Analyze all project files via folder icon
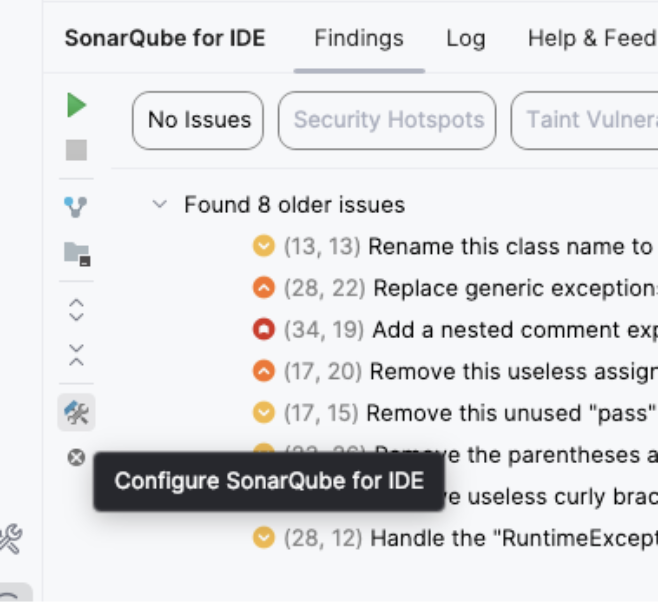Image resolution: width=660 pixels, height=606 pixels. pos(76,253)
